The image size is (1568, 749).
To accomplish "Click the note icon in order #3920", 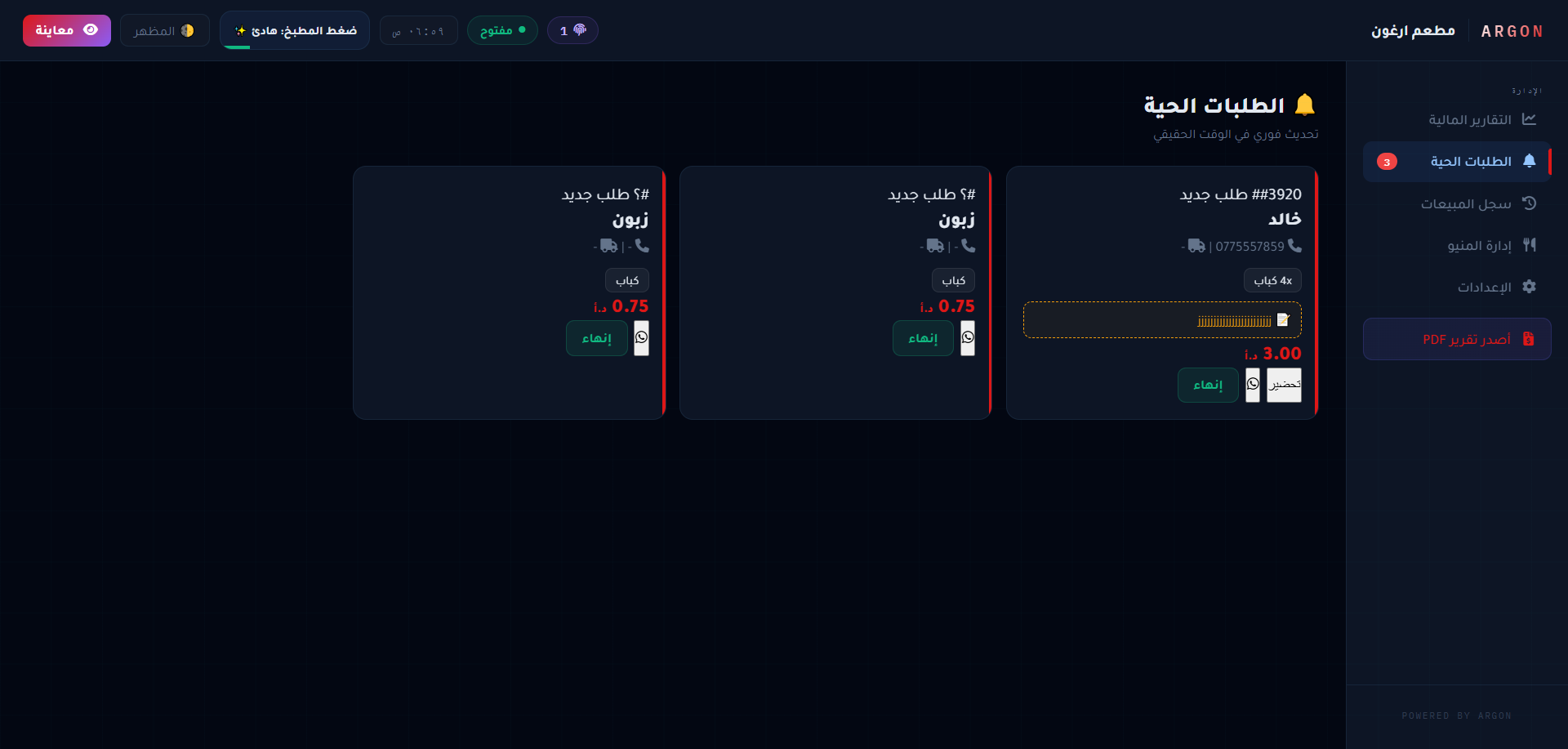I will point(1283,320).
